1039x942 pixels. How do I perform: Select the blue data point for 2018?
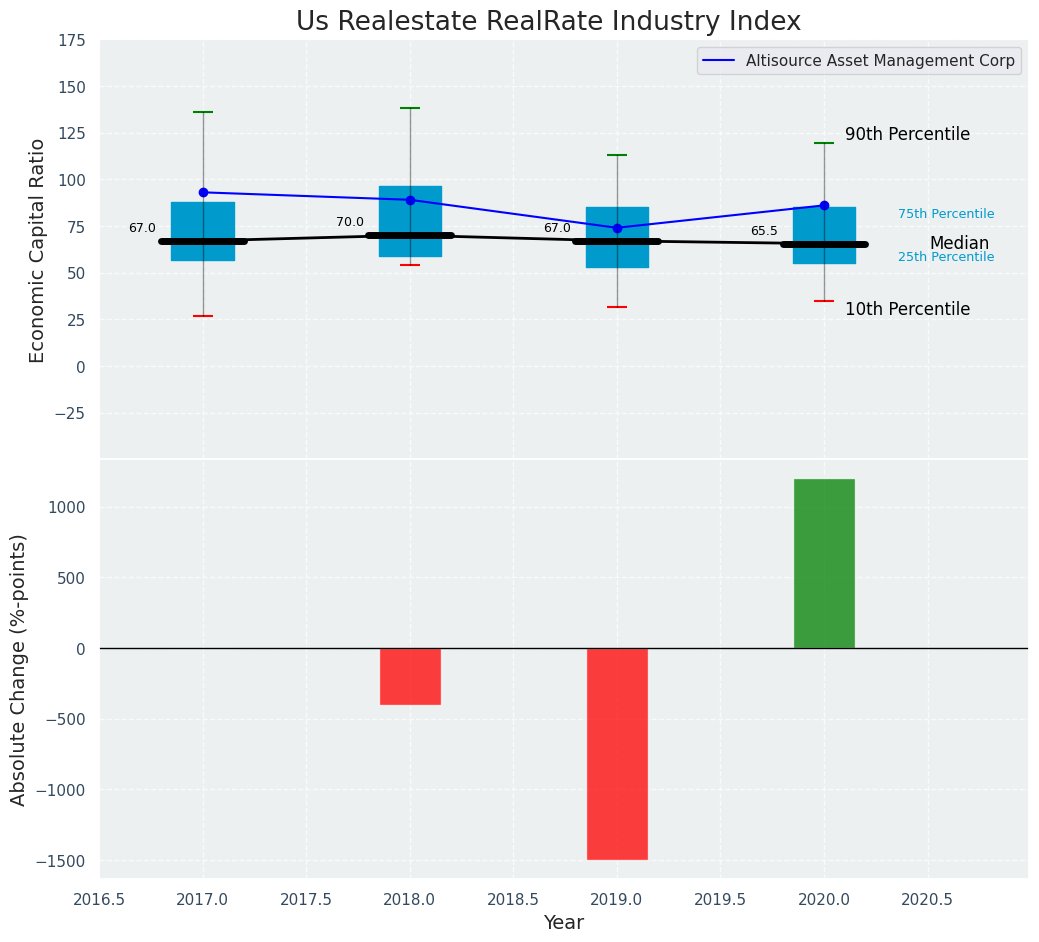tap(410, 200)
